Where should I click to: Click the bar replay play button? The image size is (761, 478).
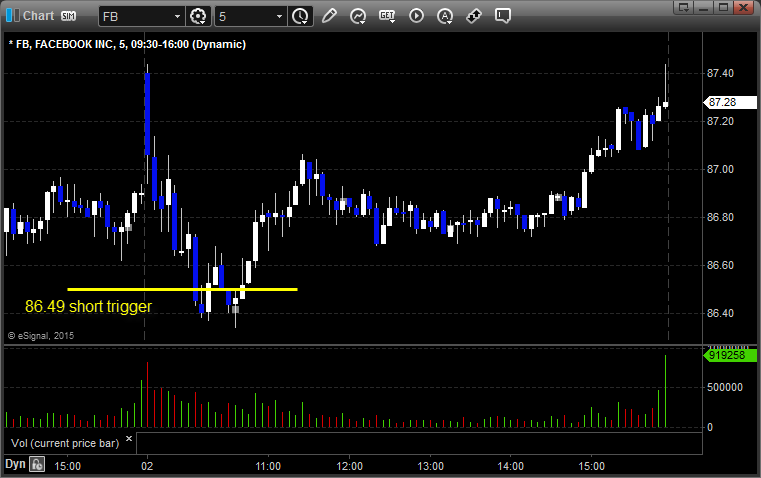point(416,16)
